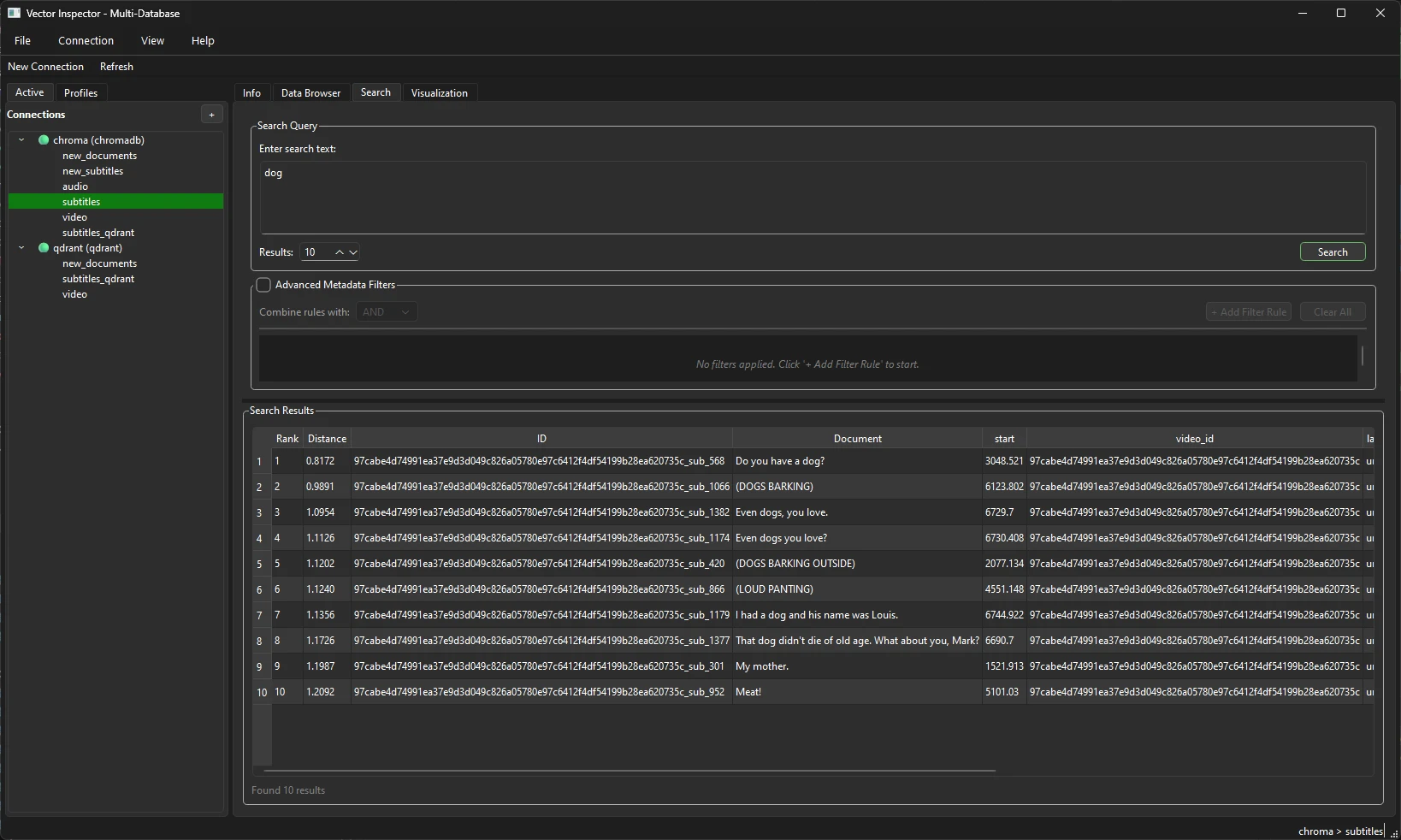This screenshot has height=840, width=1401.
Task: Decrease the Results count with the down arrow
Action: (353, 252)
